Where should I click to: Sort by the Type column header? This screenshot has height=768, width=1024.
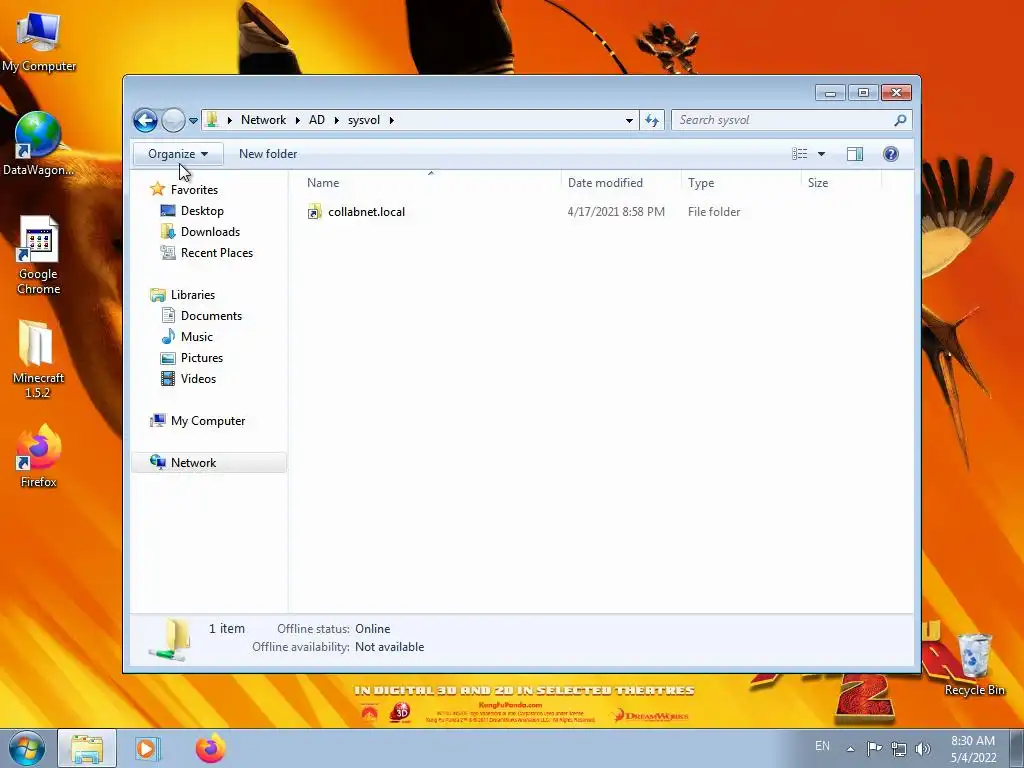pyautogui.click(x=741, y=183)
